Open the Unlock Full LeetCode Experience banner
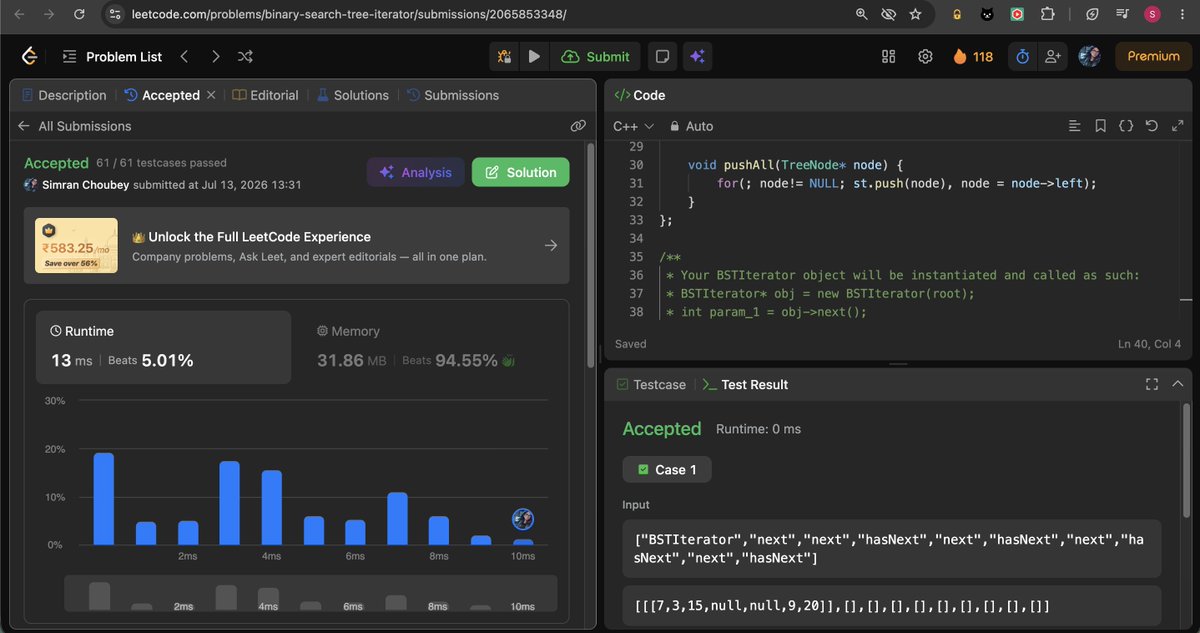The width and height of the screenshot is (1200, 633). click(x=296, y=245)
